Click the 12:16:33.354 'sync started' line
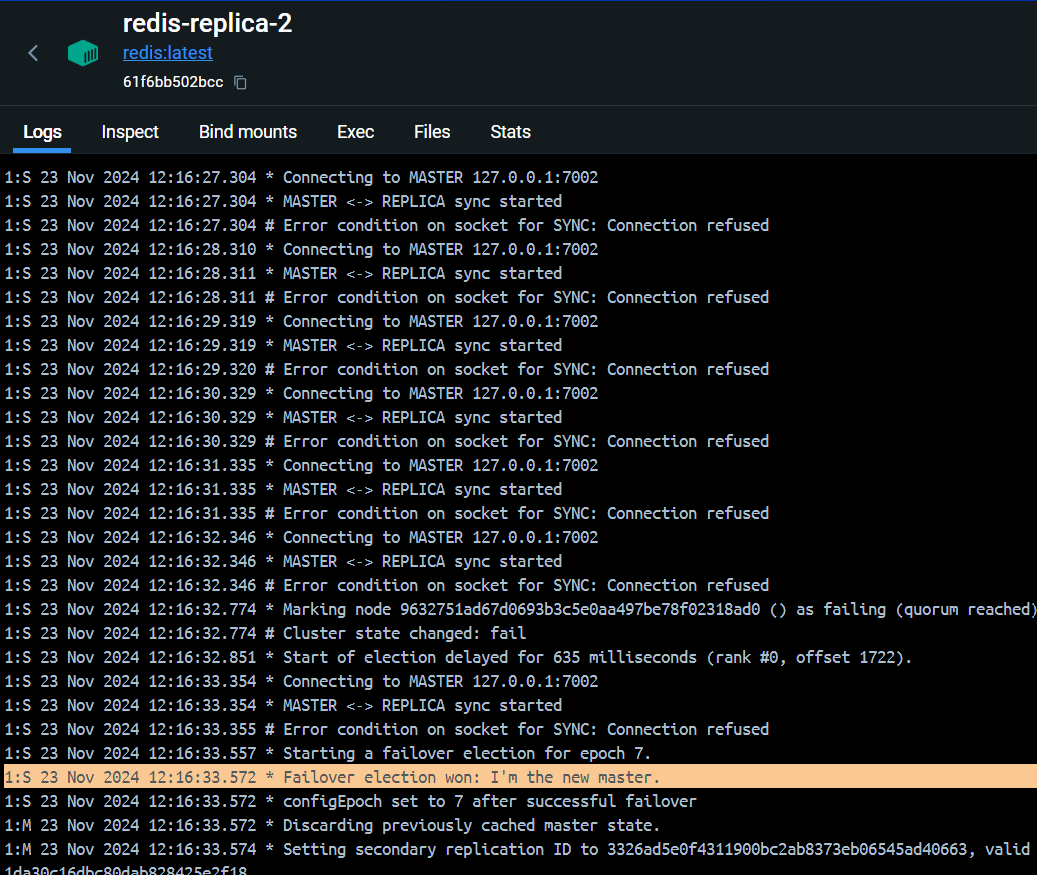Screen dimensions: 1037x875 pos(283,705)
